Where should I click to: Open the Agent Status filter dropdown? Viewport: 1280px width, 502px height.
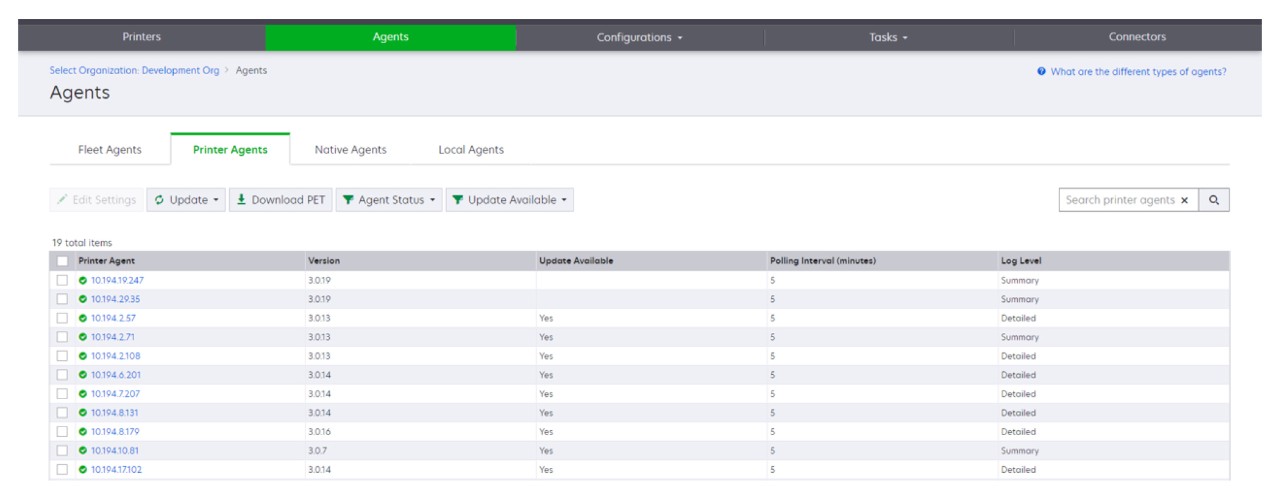pos(389,200)
